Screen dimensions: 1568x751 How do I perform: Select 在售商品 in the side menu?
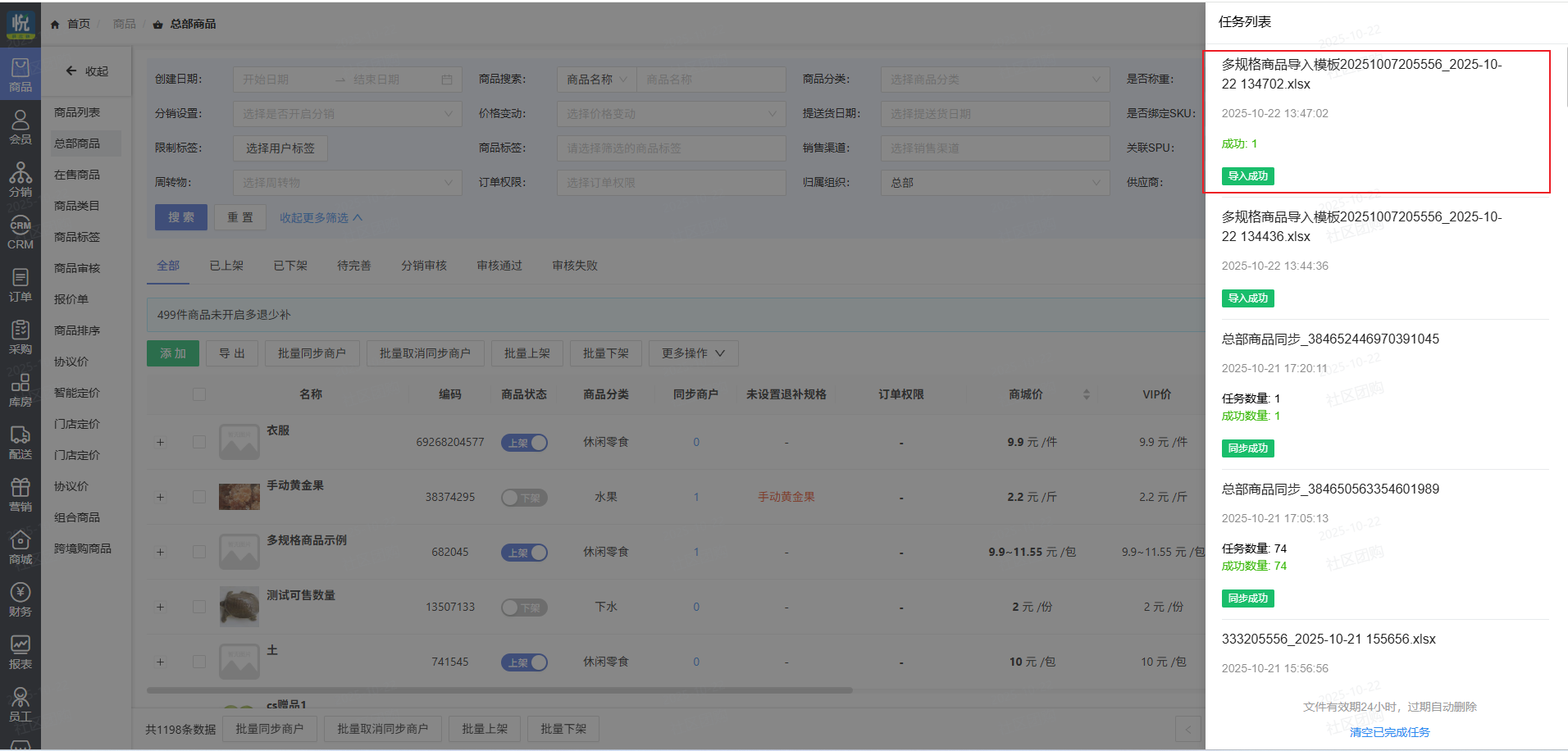(x=77, y=175)
